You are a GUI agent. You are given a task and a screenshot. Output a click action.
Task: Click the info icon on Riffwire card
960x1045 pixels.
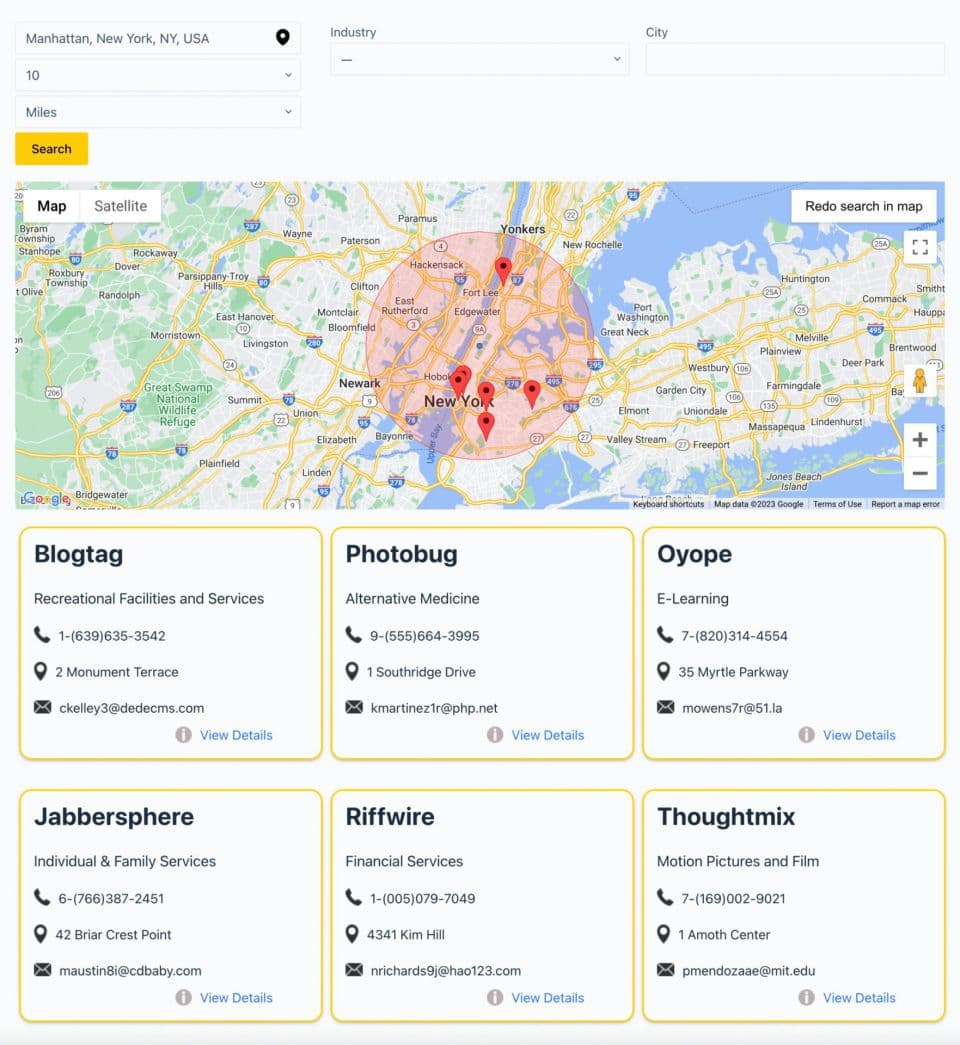495,997
